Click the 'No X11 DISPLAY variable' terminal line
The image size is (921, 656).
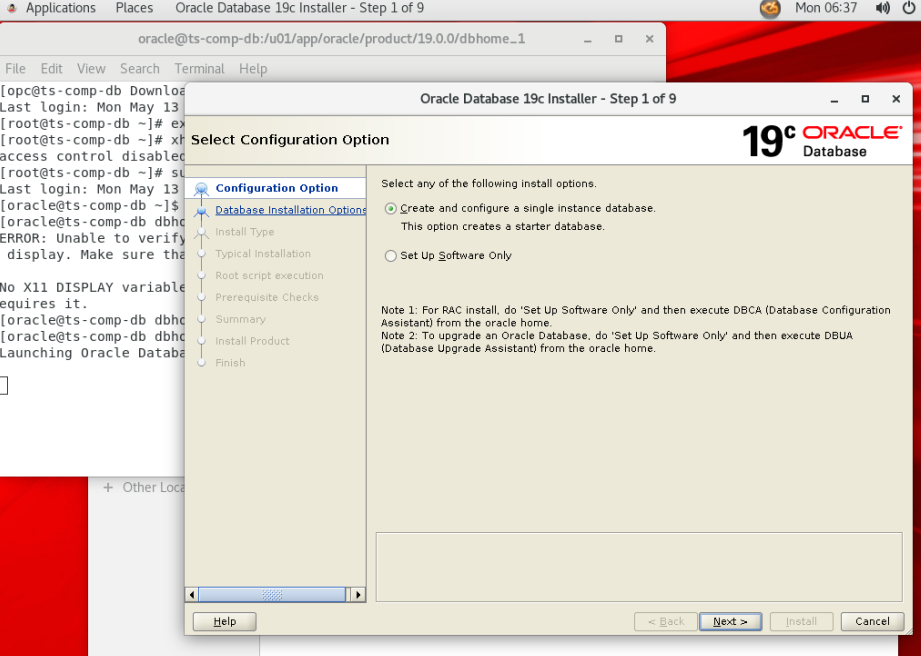(x=92, y=287)
